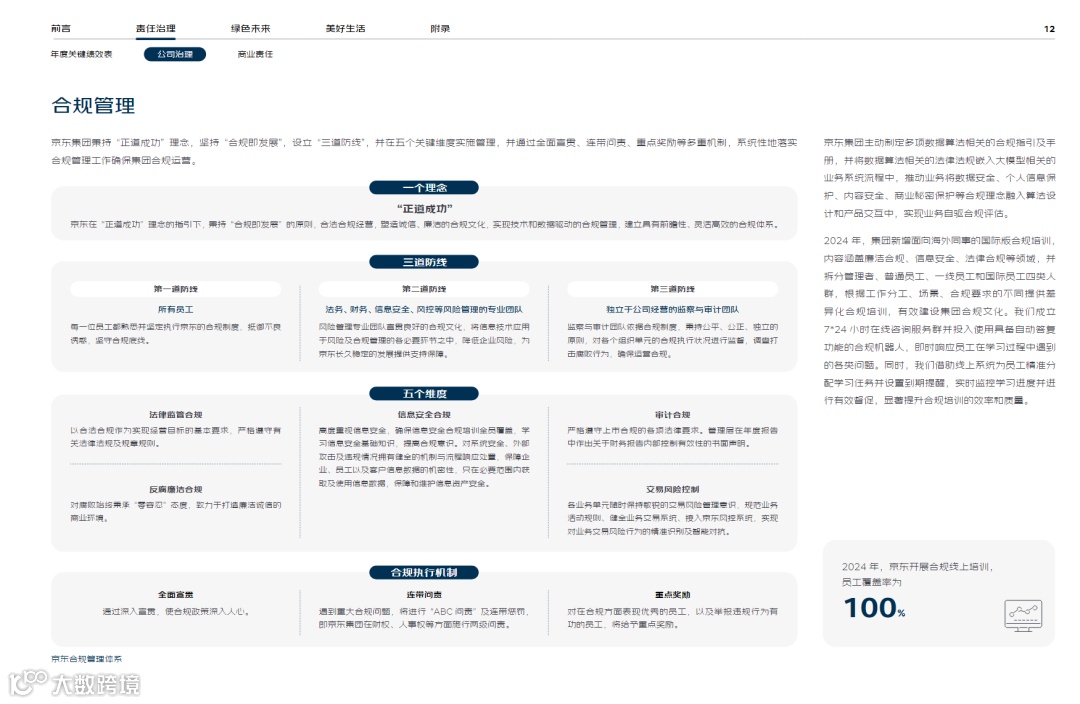Screen dimensions: 1080x704
Task: Select 年度关键绩效表 sub-navigation item
Action: click(x=81, y=54)
